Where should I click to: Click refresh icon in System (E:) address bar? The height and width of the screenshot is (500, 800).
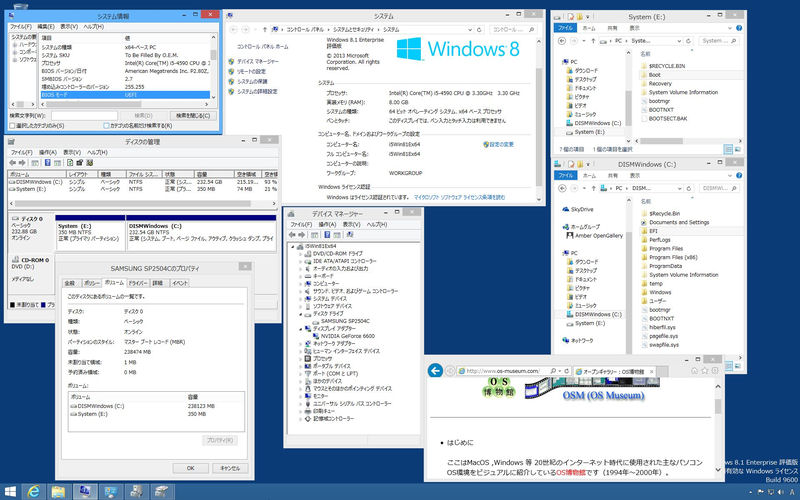point(688,41)
